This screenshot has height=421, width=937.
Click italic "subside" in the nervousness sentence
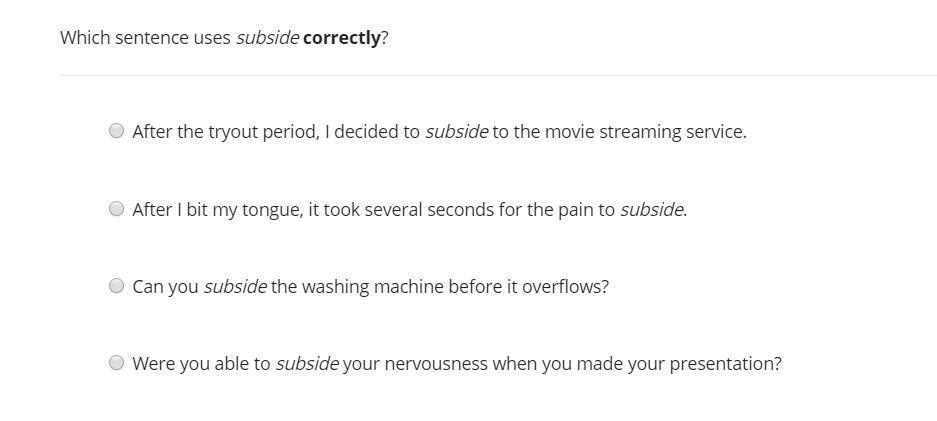307,364
